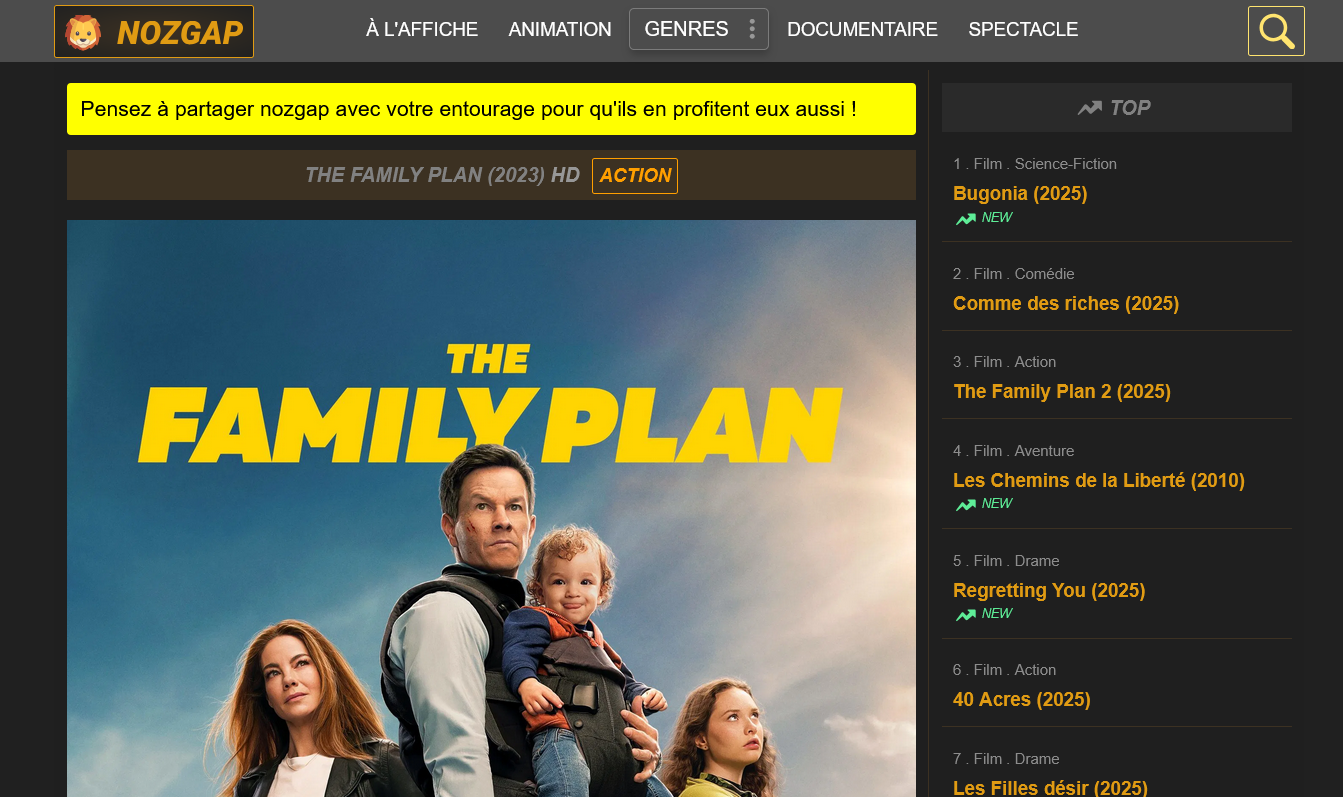Open Bugonia (2025) from top list
The height and width of the screenshot is (797, 1343).
1020,193
